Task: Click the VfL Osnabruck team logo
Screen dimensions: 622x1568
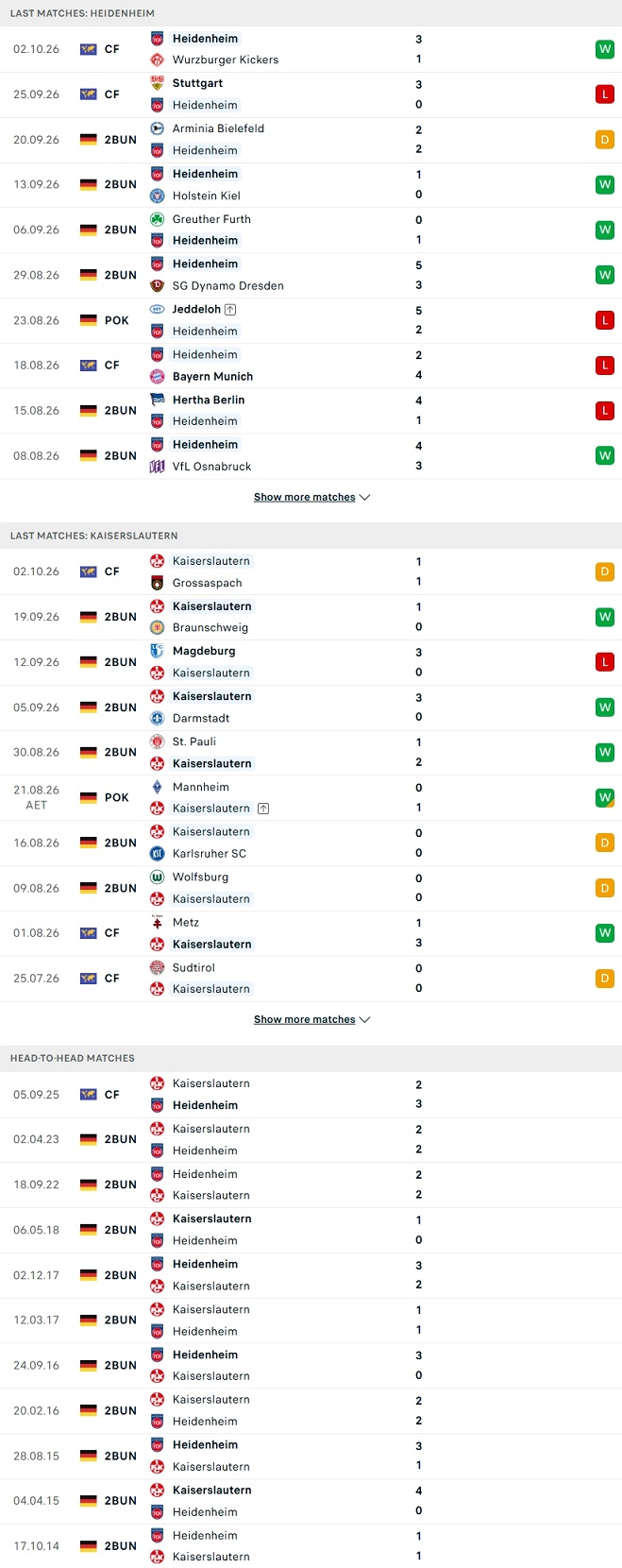Action: [158, 467]
